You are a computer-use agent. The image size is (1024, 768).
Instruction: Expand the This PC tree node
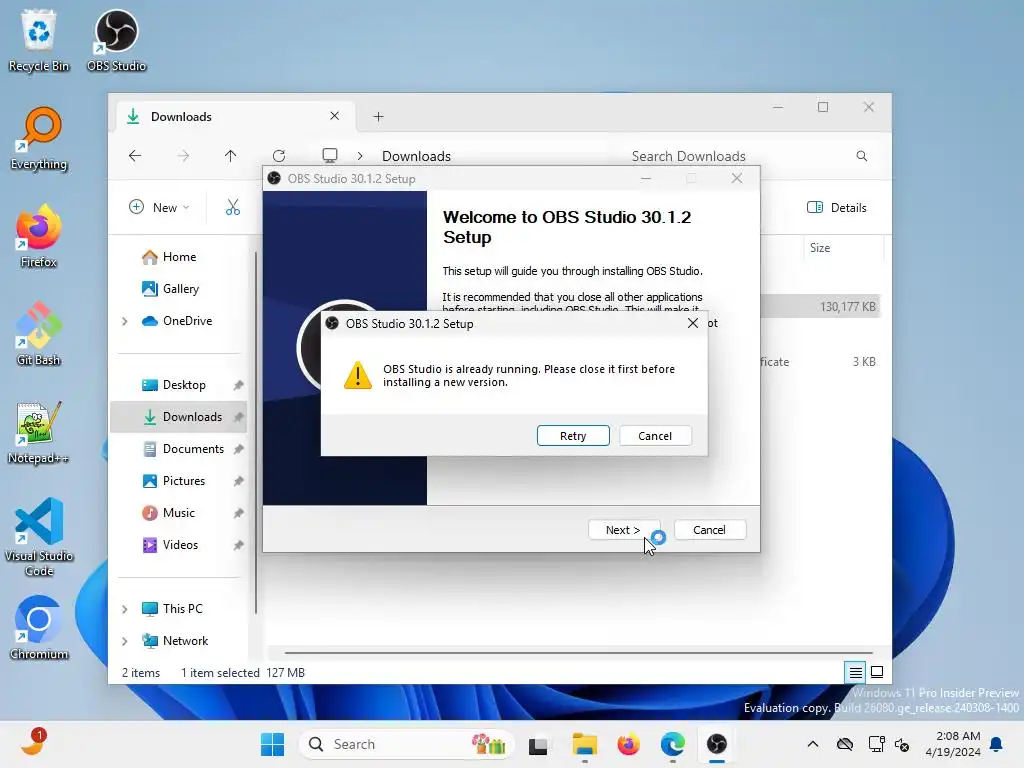click(125, 609)
